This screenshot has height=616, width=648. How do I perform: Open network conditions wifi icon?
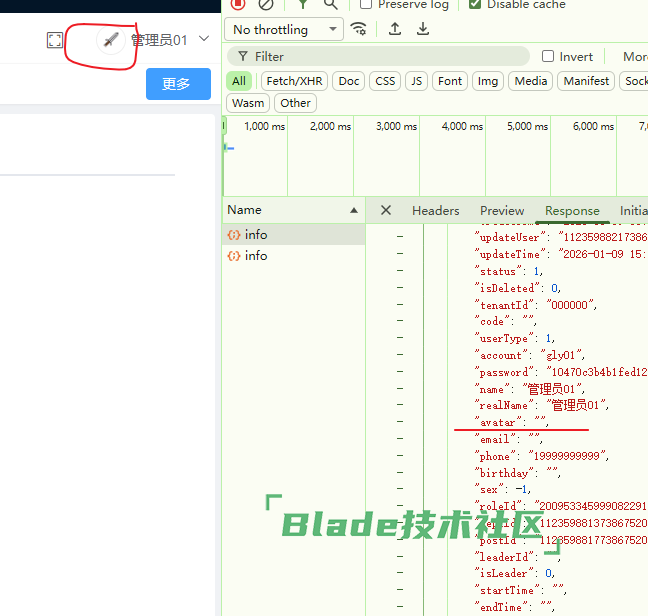point(358,29)
